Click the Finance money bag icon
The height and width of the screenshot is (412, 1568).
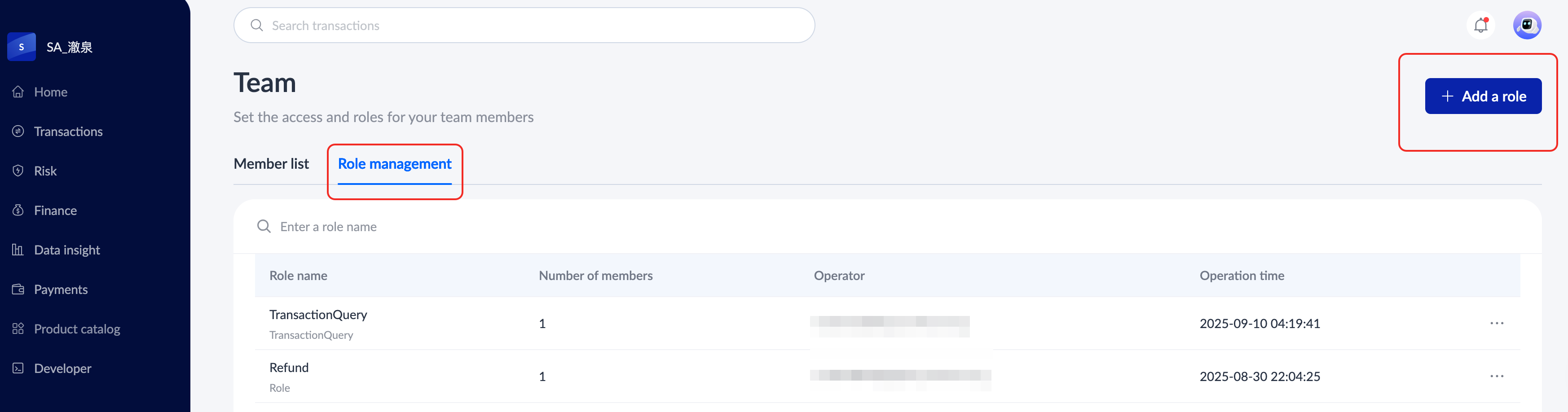[18, 210]
